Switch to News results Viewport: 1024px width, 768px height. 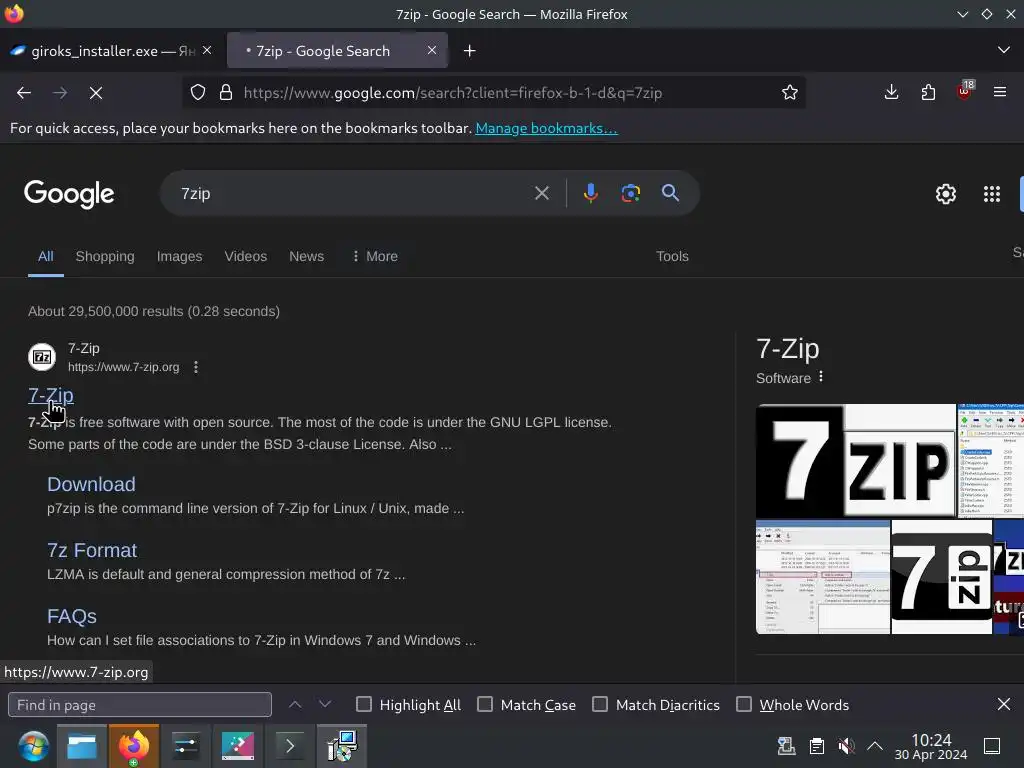click(306, 256)
